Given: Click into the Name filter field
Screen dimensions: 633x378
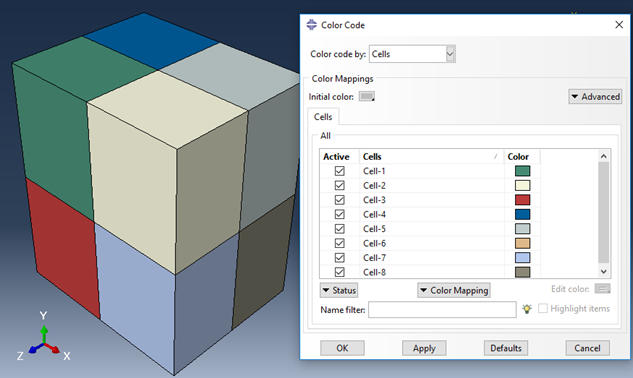Looking at the screenshot, I should point(442,310).
